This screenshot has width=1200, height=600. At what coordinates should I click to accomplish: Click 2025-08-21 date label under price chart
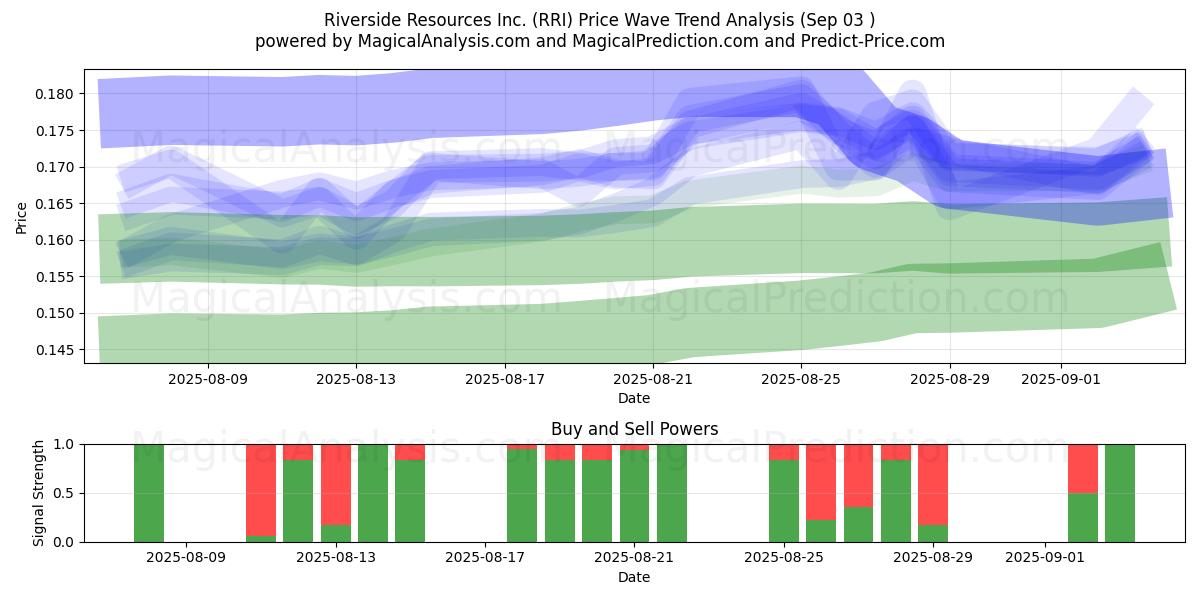point(653,380)
